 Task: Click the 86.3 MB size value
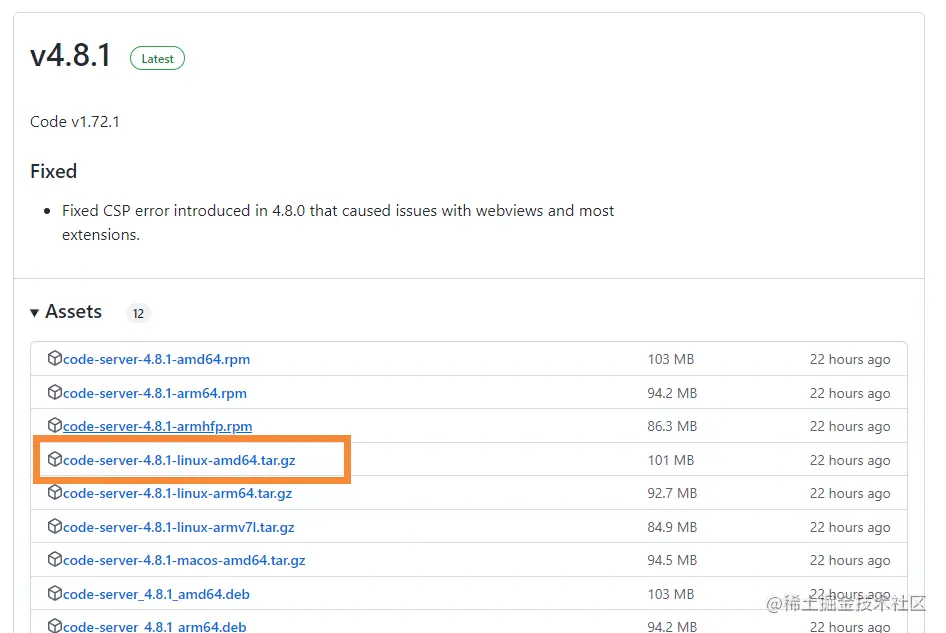point(672,426)
